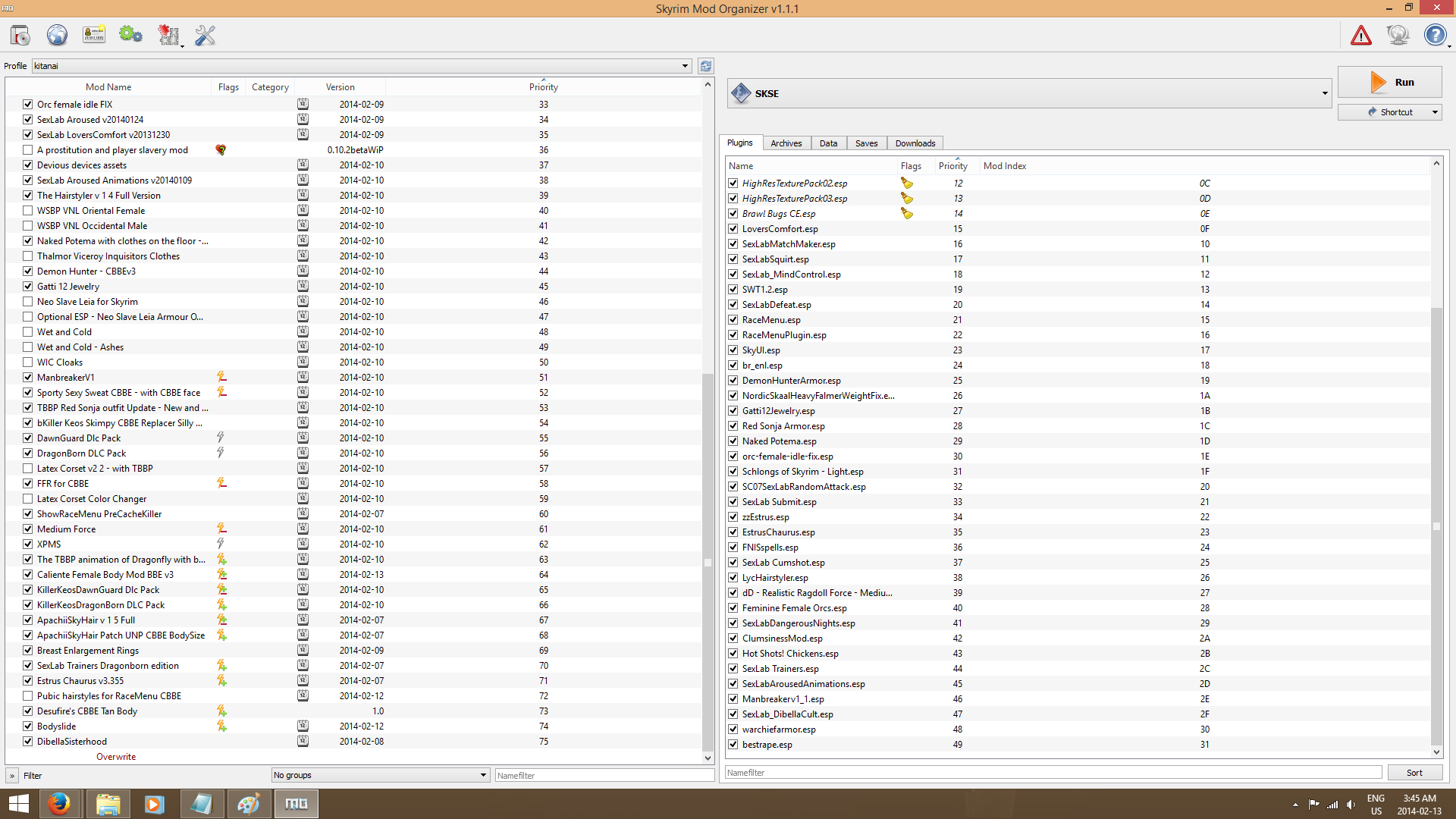
Task: Sort mod list by Mod Name header
Action: pyautogui.click(x=108, y=87)
